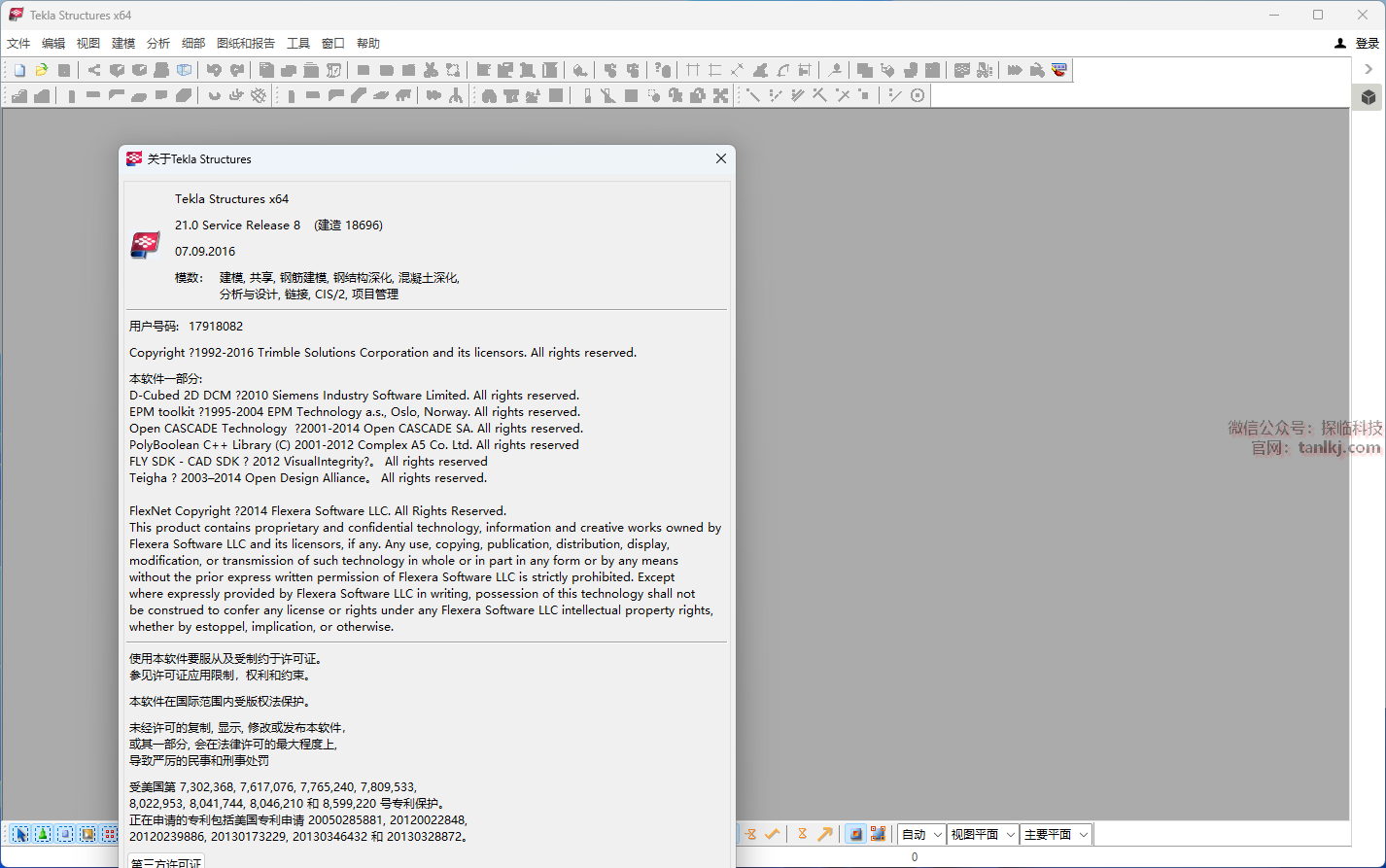Viewport: 1386px width, 868px height.
Task: Click the padlock icon in second toolbar
Action: coord(698,95)
